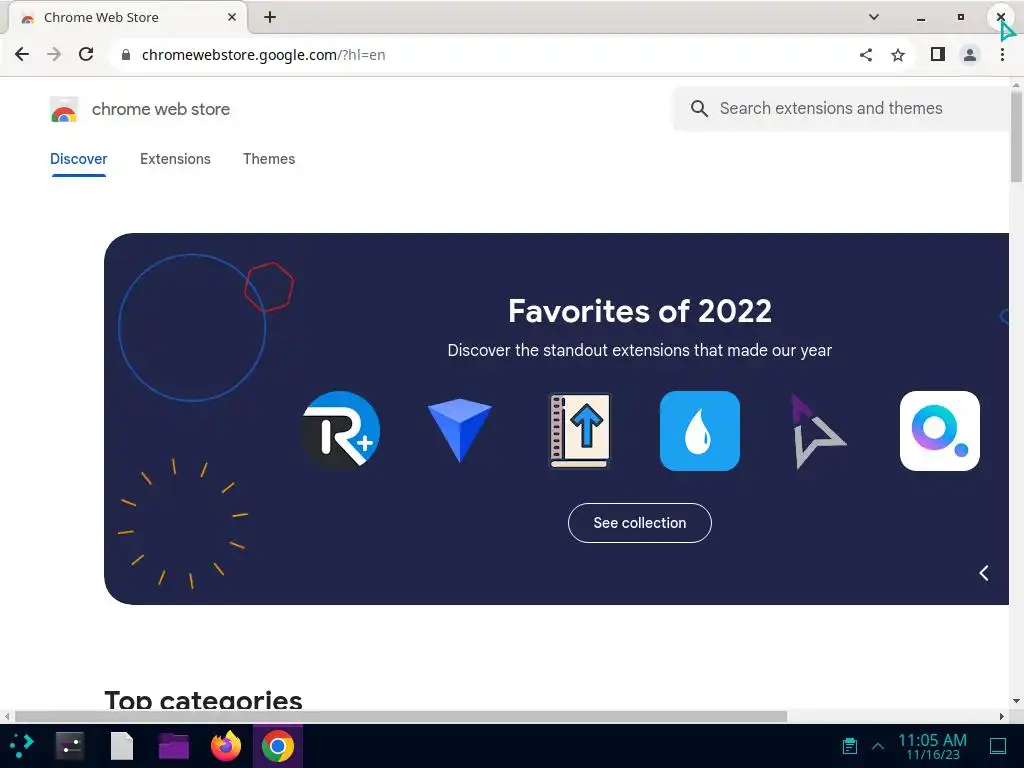This screenshot has height=768, width=1024.
Task: Click the vertical page scrollbar thumb
Action: [x=1016, y=136]
